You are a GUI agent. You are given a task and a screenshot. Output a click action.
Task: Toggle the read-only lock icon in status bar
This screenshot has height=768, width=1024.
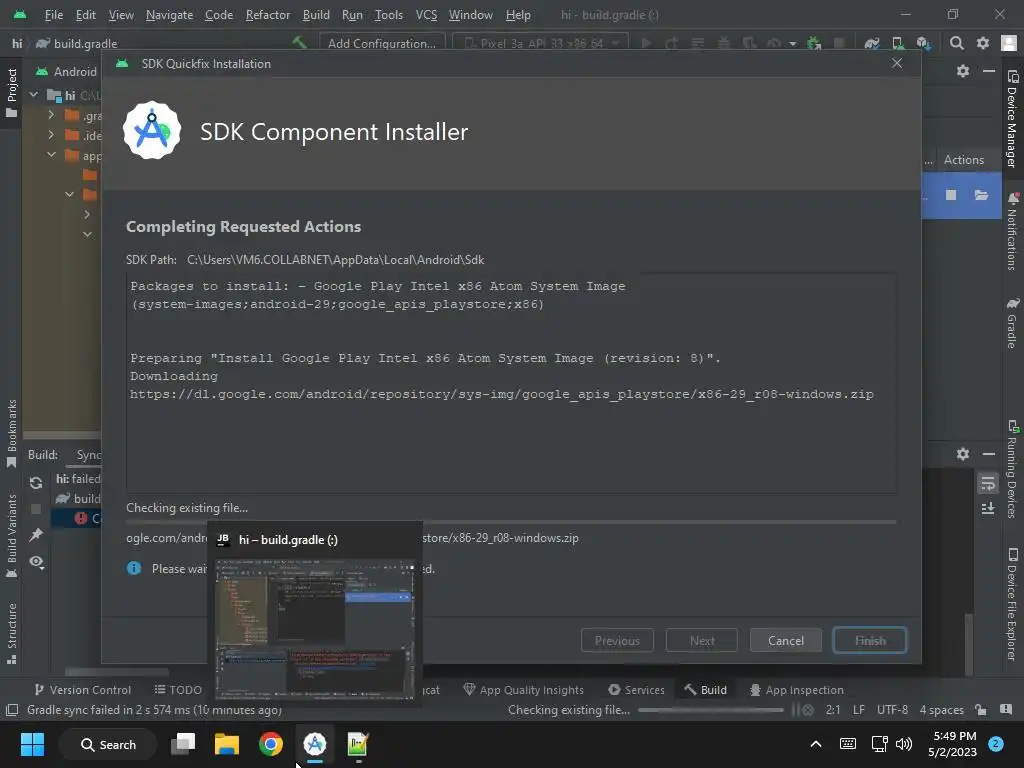tap(980, 710)
